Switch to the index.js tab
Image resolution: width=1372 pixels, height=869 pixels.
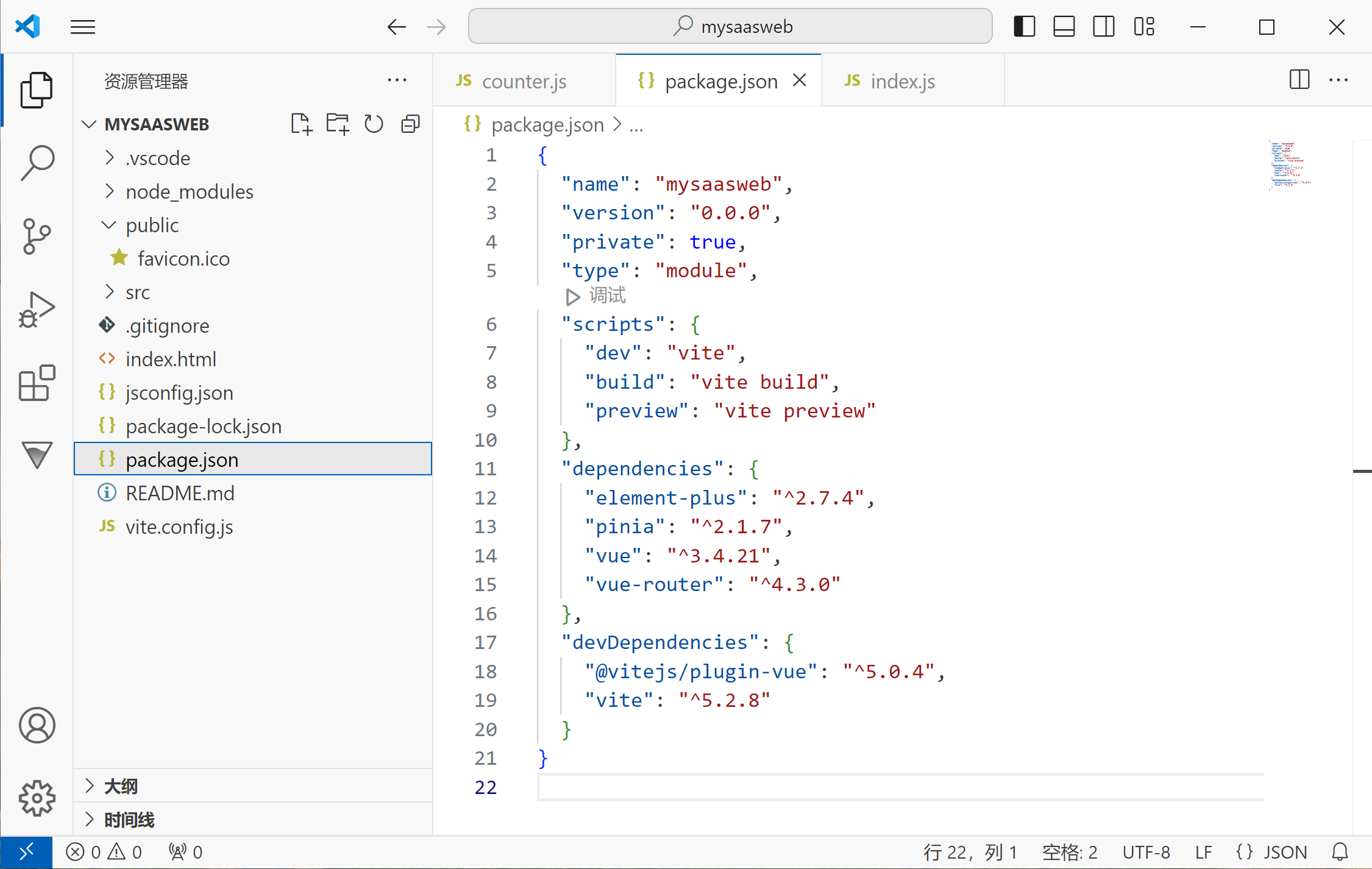tap(902, 81)
